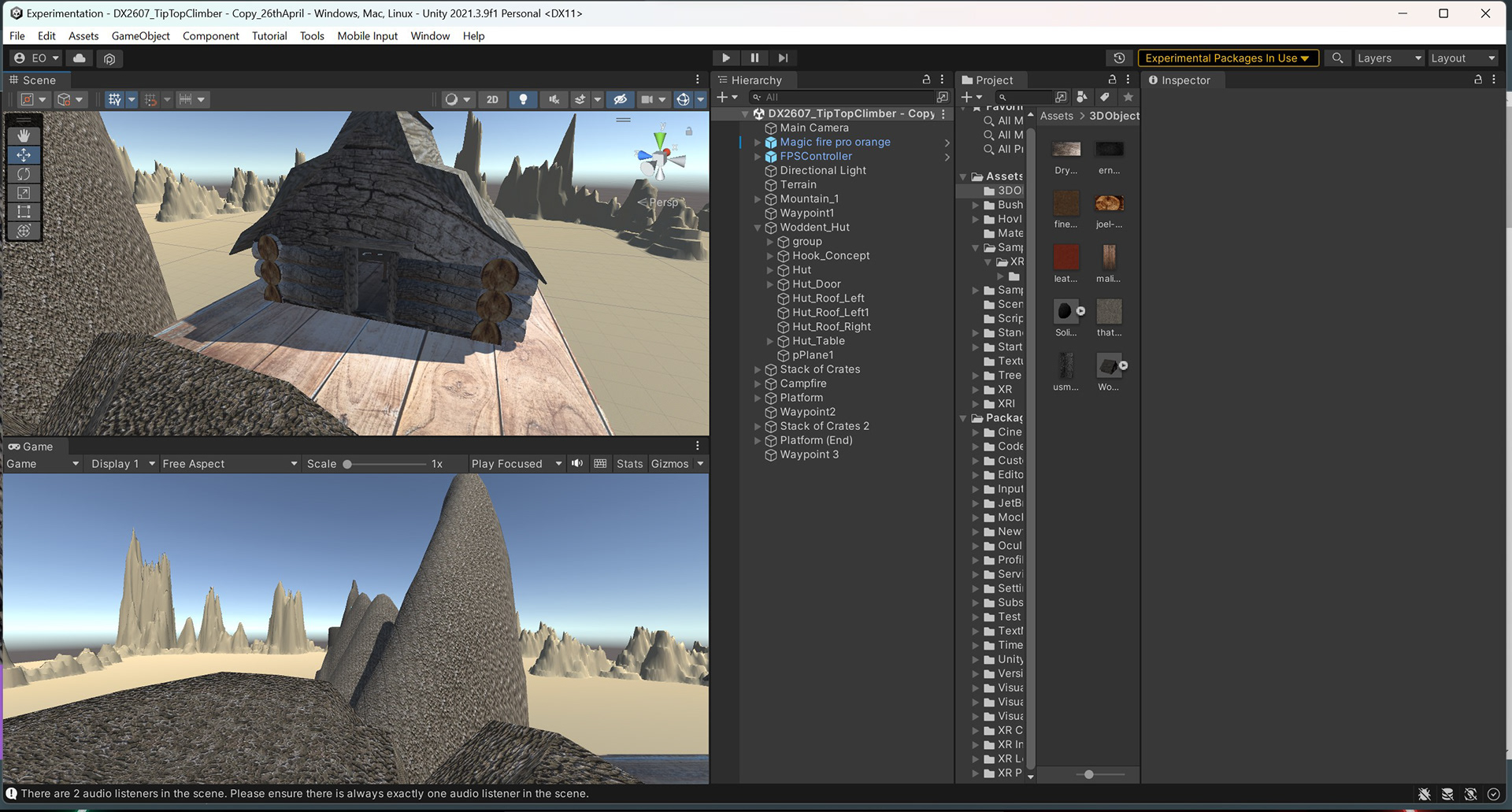Open Inspector panel options menu
Image resolution: width=1512 pixels, height=812 pixels.
pyautogui.click(x=1494, y=80)
